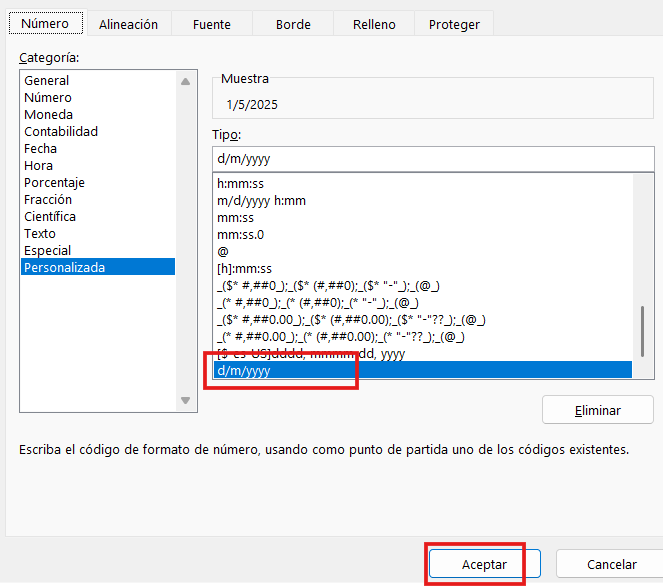
Task: Click Aceptar to confirm the format
Action: (484, 564)
